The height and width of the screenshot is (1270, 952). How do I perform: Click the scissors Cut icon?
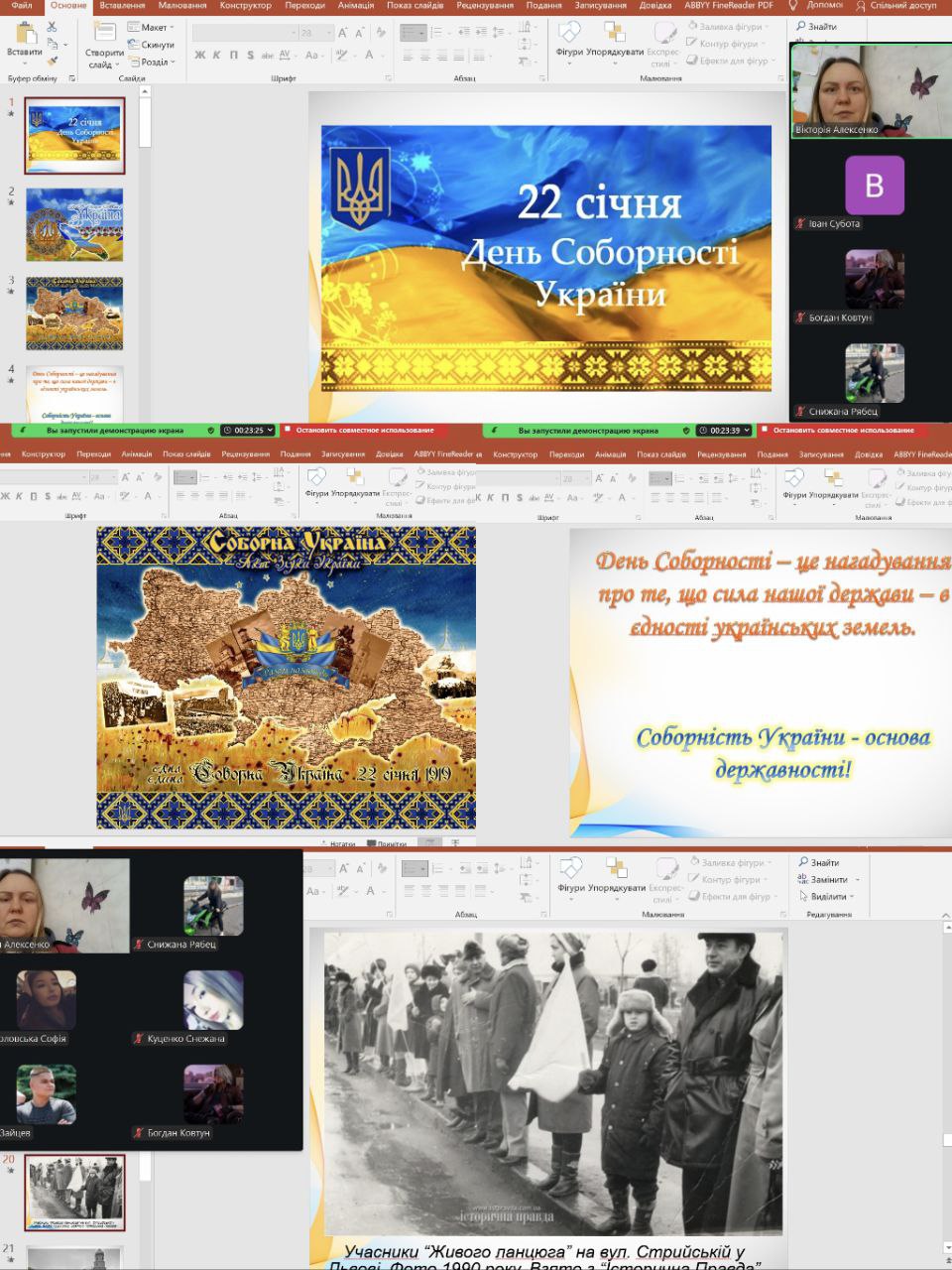pyautogui.click(x=54, y=28)
